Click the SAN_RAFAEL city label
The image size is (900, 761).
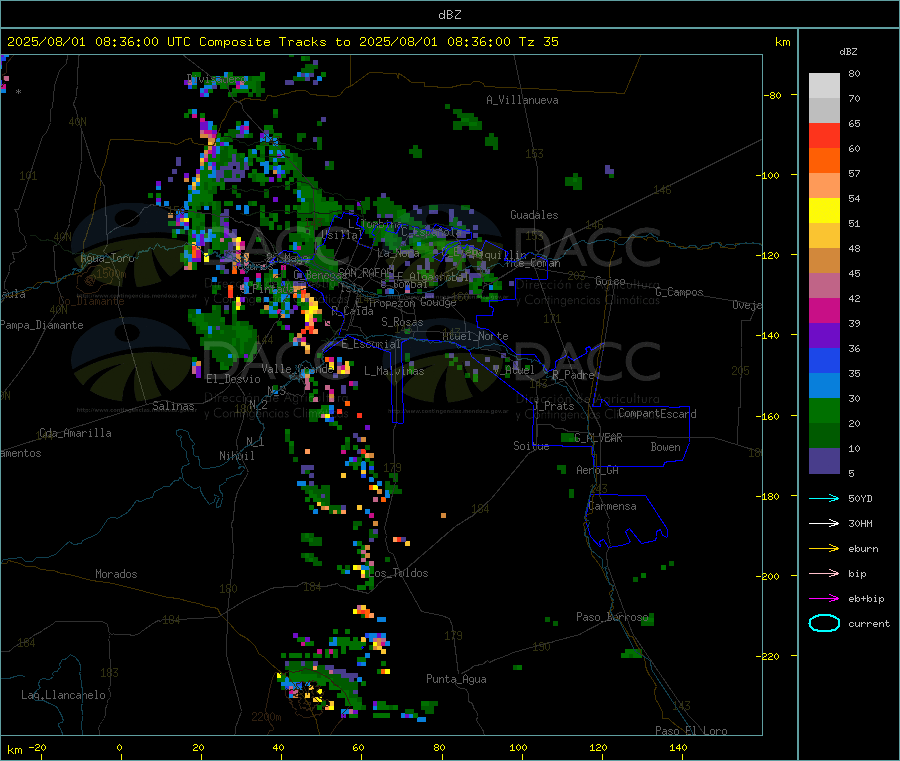coord(366,272)
